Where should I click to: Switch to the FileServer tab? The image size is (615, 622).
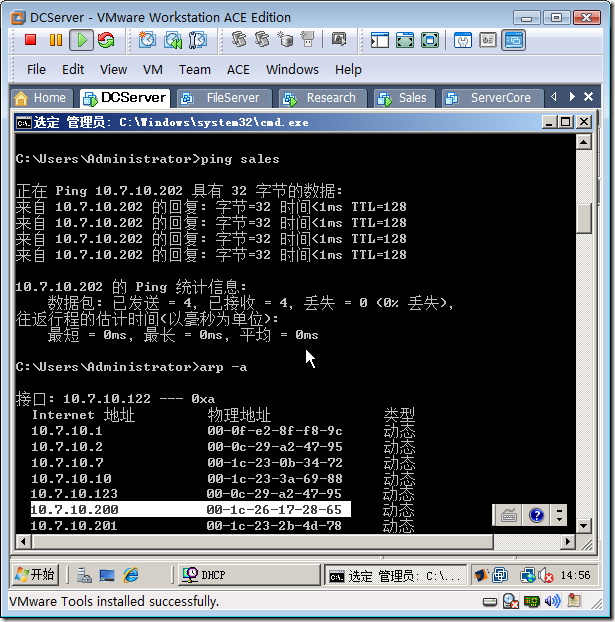(225, 98)
